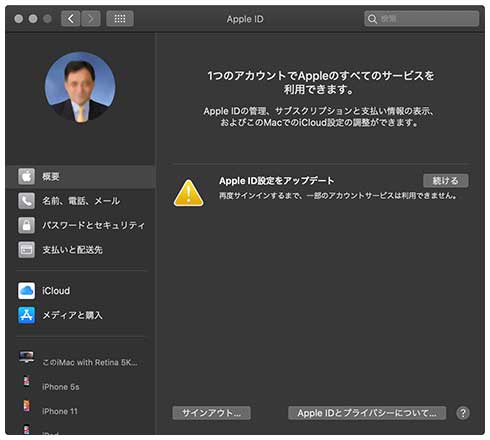Image resolution: width=490 pixels, height=440 pixels.
Task: Click the Apple logo icon beside 概要
Action: point(26,176)
